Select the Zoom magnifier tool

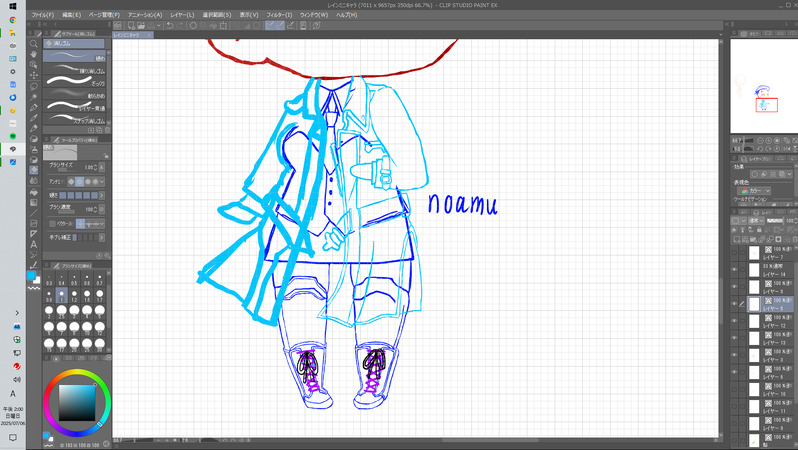(x=34, y=44)
